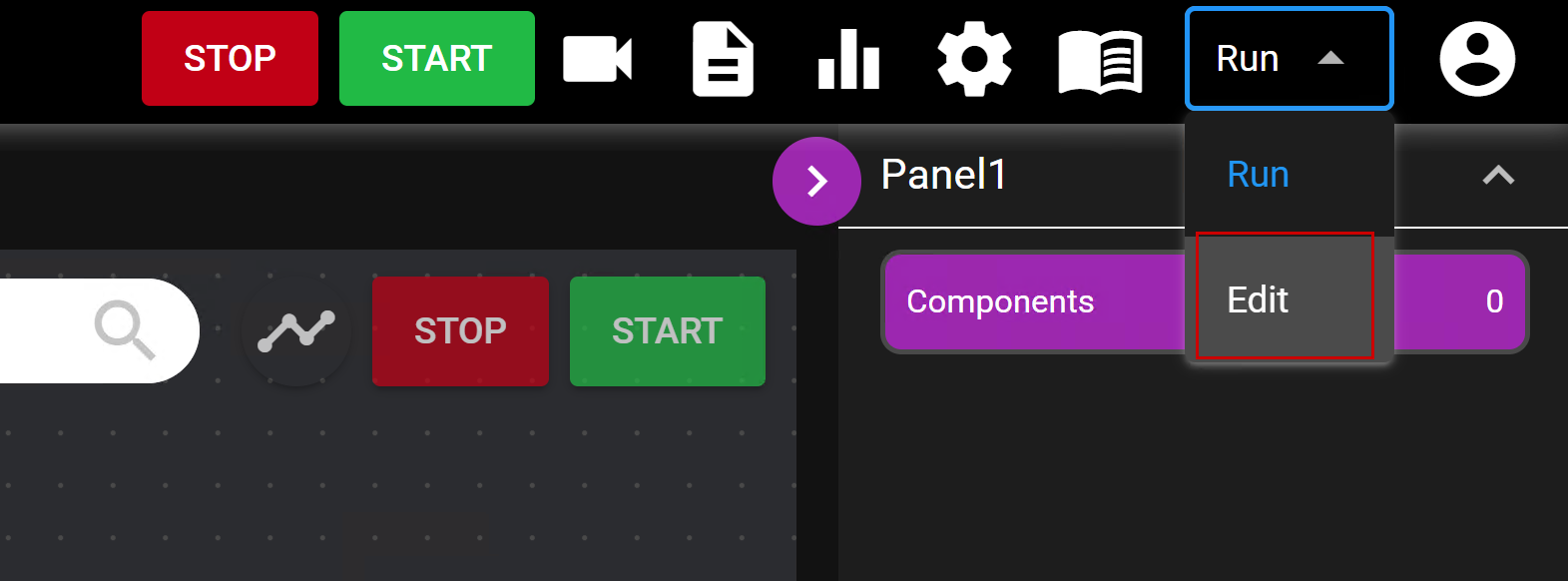Open the settings gear icon
1568x581 pixels.
[974, 60]
